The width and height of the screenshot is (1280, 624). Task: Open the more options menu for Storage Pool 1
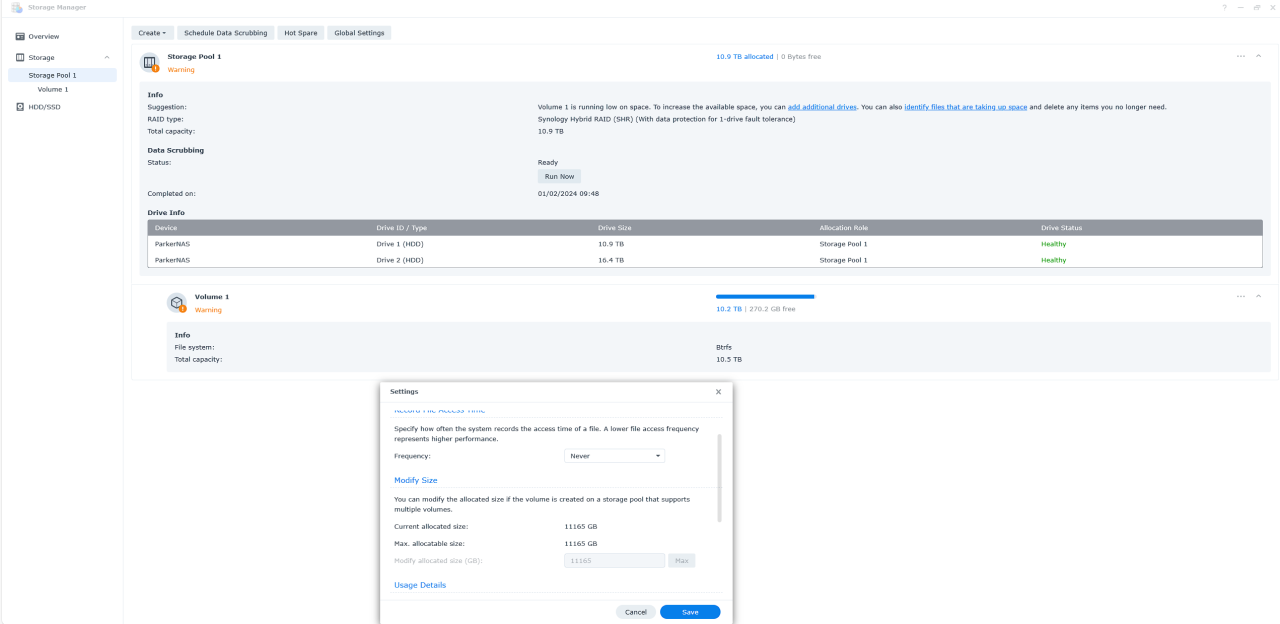pyautogui.click(x=1241, y=56)
